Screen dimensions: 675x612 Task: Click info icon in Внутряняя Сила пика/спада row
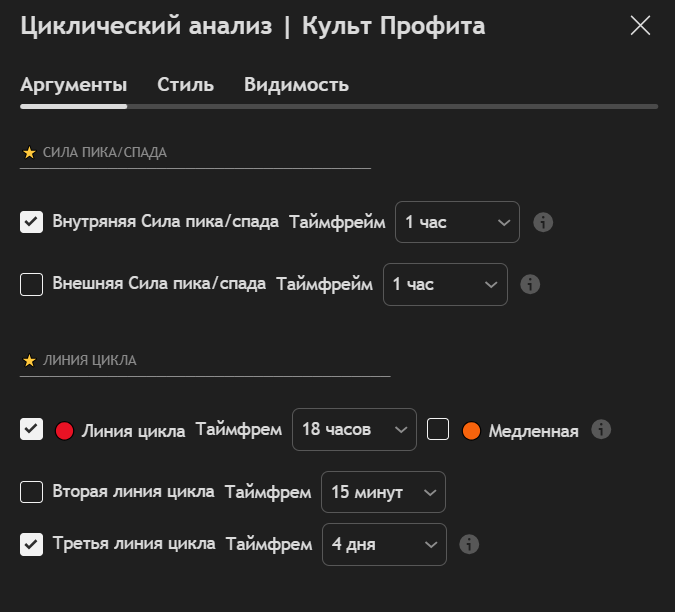point(543,222)
